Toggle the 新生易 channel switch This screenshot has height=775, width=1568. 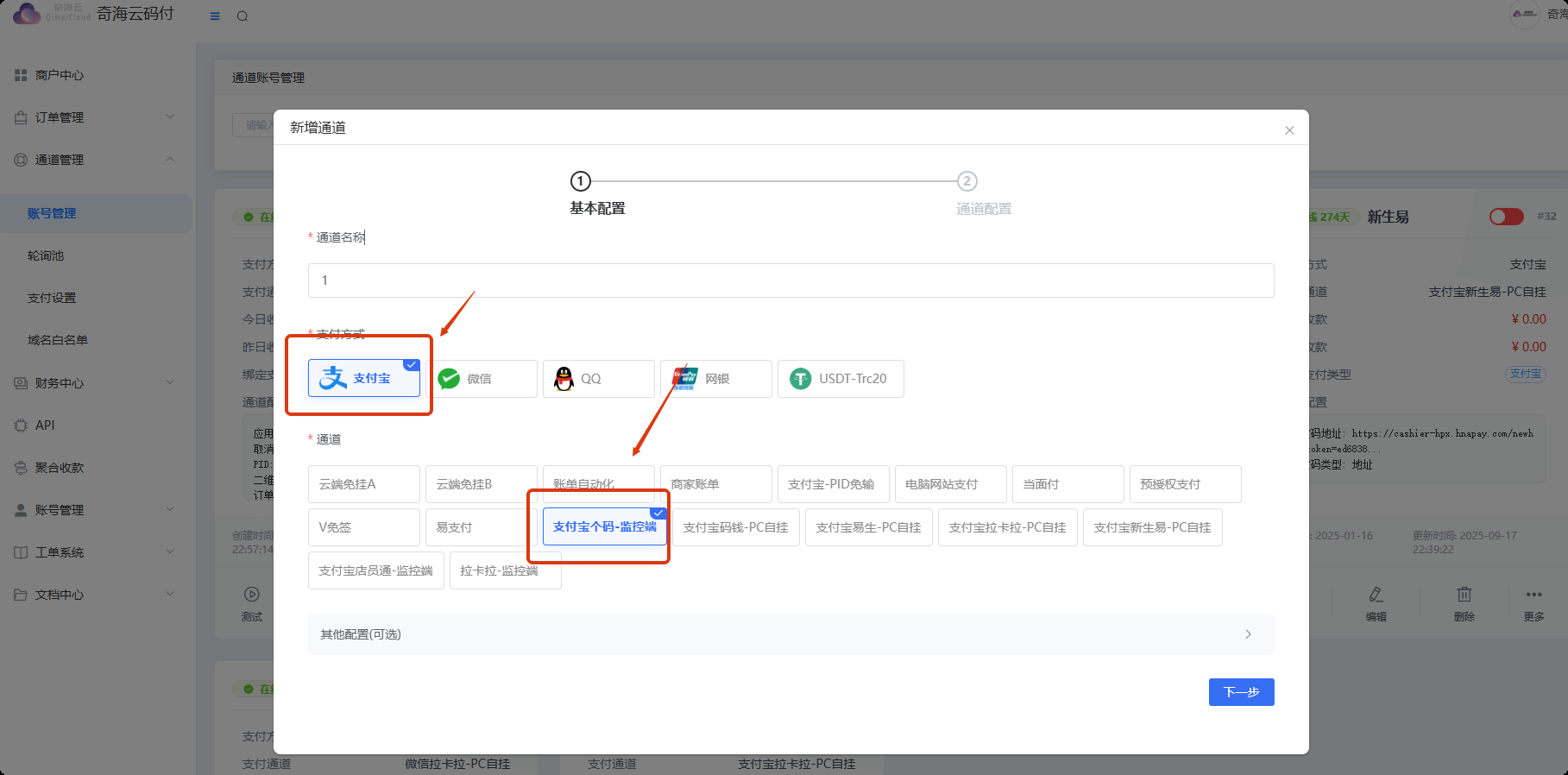(x=1506, y=217)
